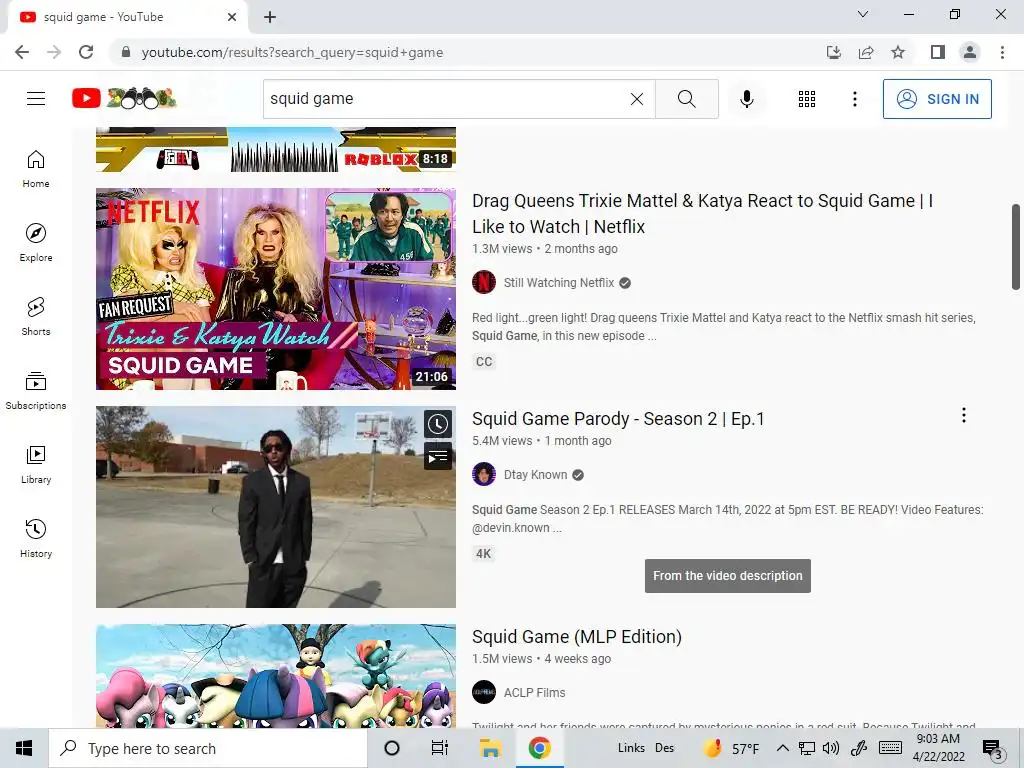Add Squid Game Parody to Watch later

coord(438,424)
